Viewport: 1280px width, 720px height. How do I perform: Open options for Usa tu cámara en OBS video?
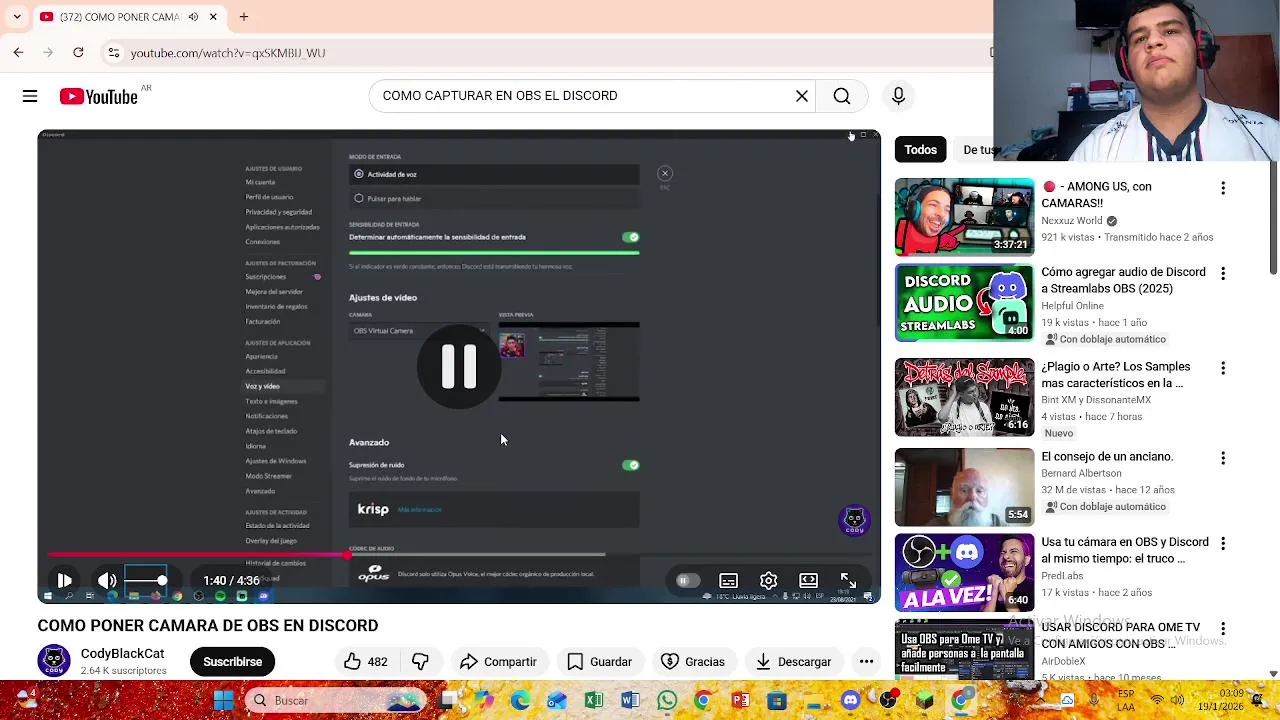tap(1223, 543)
